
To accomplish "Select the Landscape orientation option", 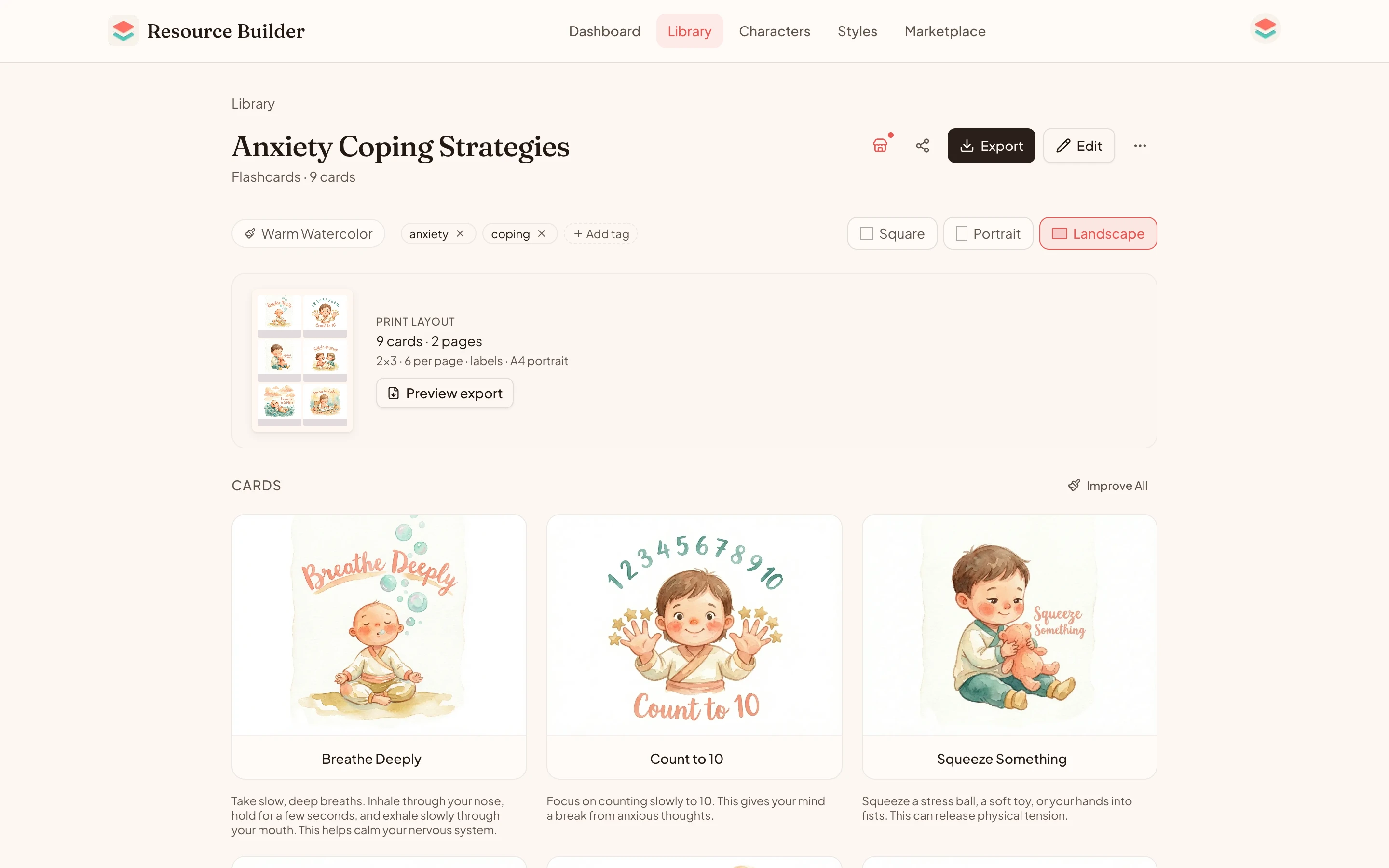I will 1097,234.
